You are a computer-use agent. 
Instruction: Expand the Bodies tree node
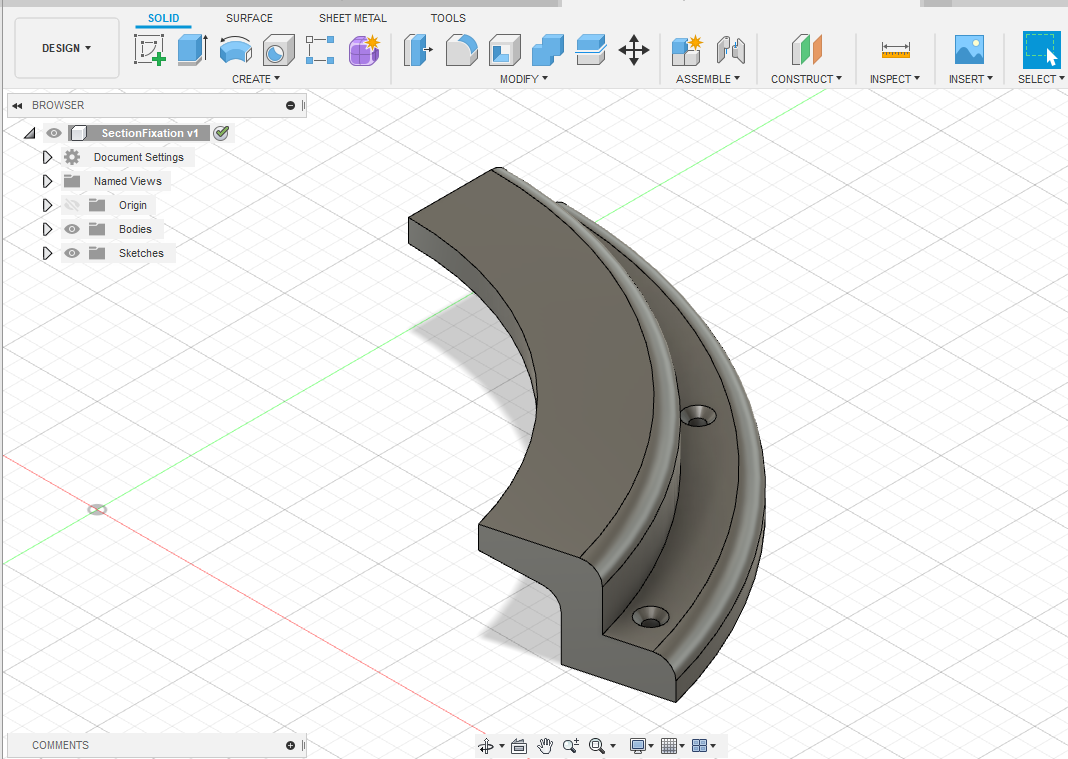click(x=47, y=229)
